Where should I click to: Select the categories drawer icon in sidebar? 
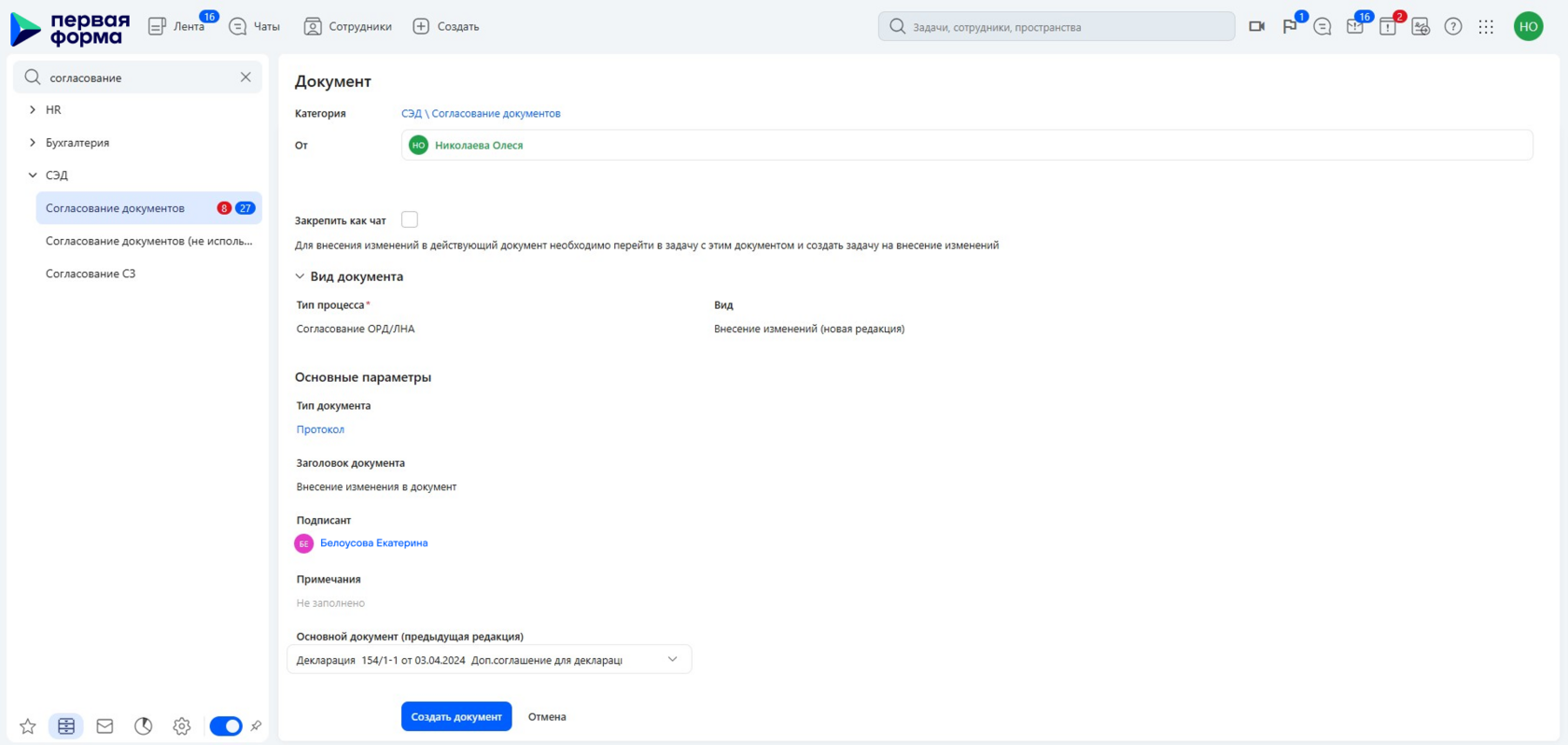(x=66, y=726)
